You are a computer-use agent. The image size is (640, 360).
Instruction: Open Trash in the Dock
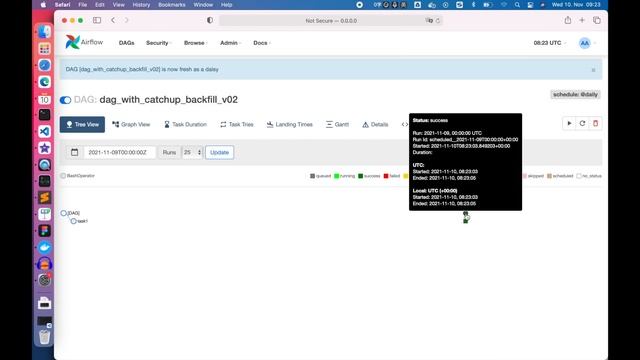(44, 337)
